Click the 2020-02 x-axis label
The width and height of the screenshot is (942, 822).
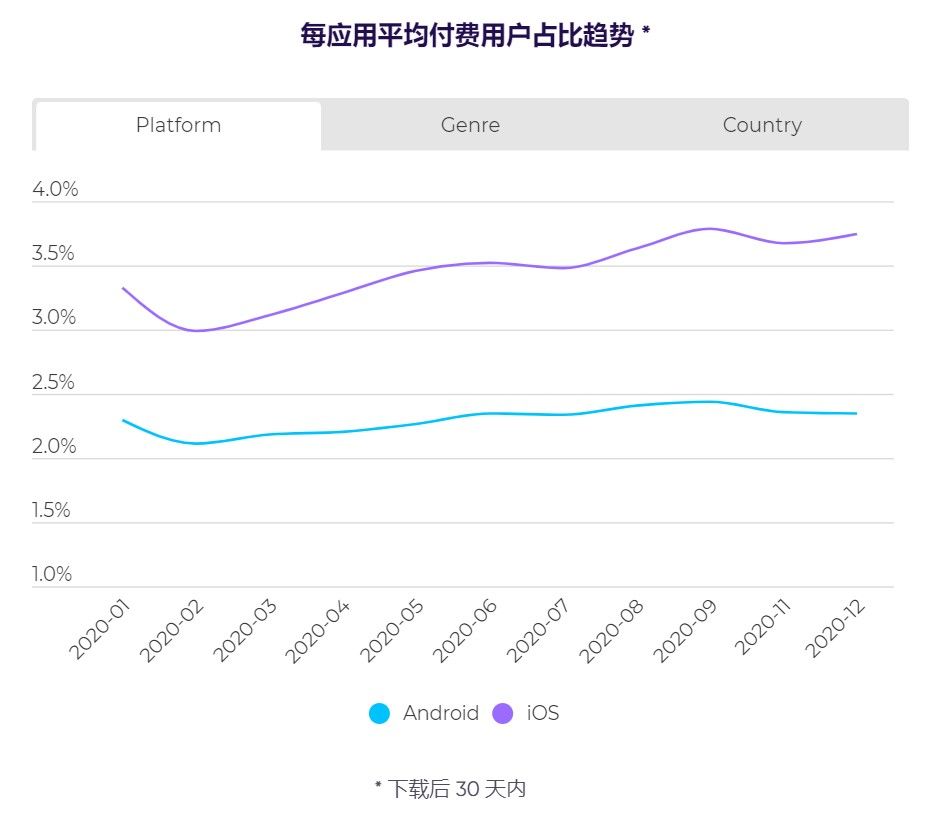[x=172, y=630]
